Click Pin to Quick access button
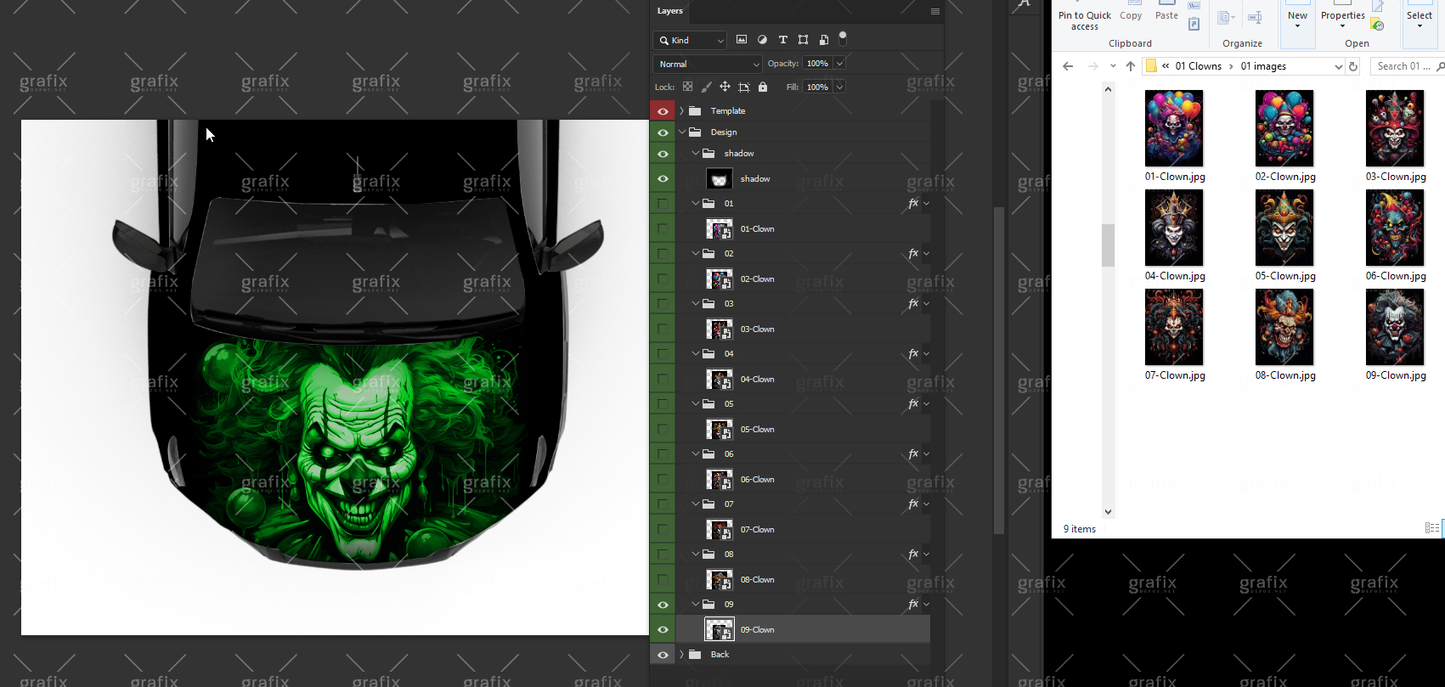1445x687 pixels. (x=1084, y=20)
